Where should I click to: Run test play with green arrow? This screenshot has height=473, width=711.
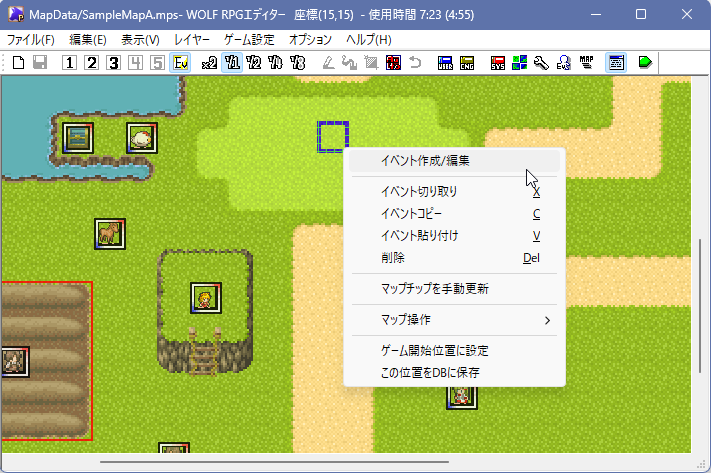pos(645,63)
